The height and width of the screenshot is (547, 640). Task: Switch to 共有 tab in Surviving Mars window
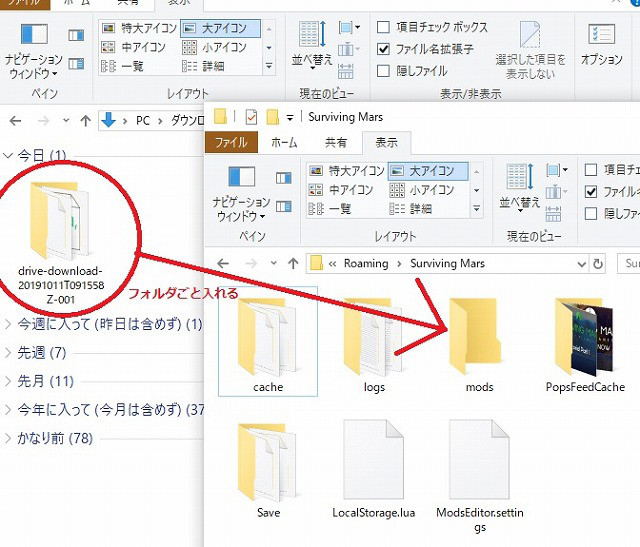tap(336, 142)
